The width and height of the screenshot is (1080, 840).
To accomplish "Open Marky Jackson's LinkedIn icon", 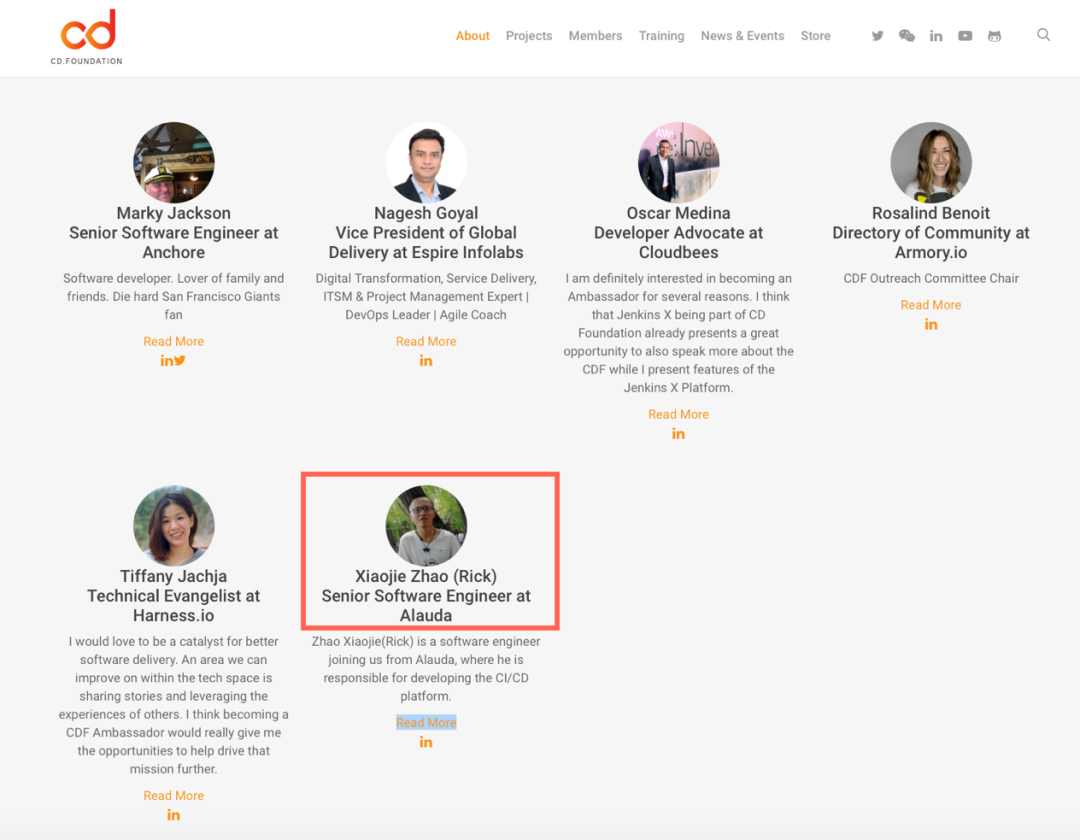I will pos(167,361).
